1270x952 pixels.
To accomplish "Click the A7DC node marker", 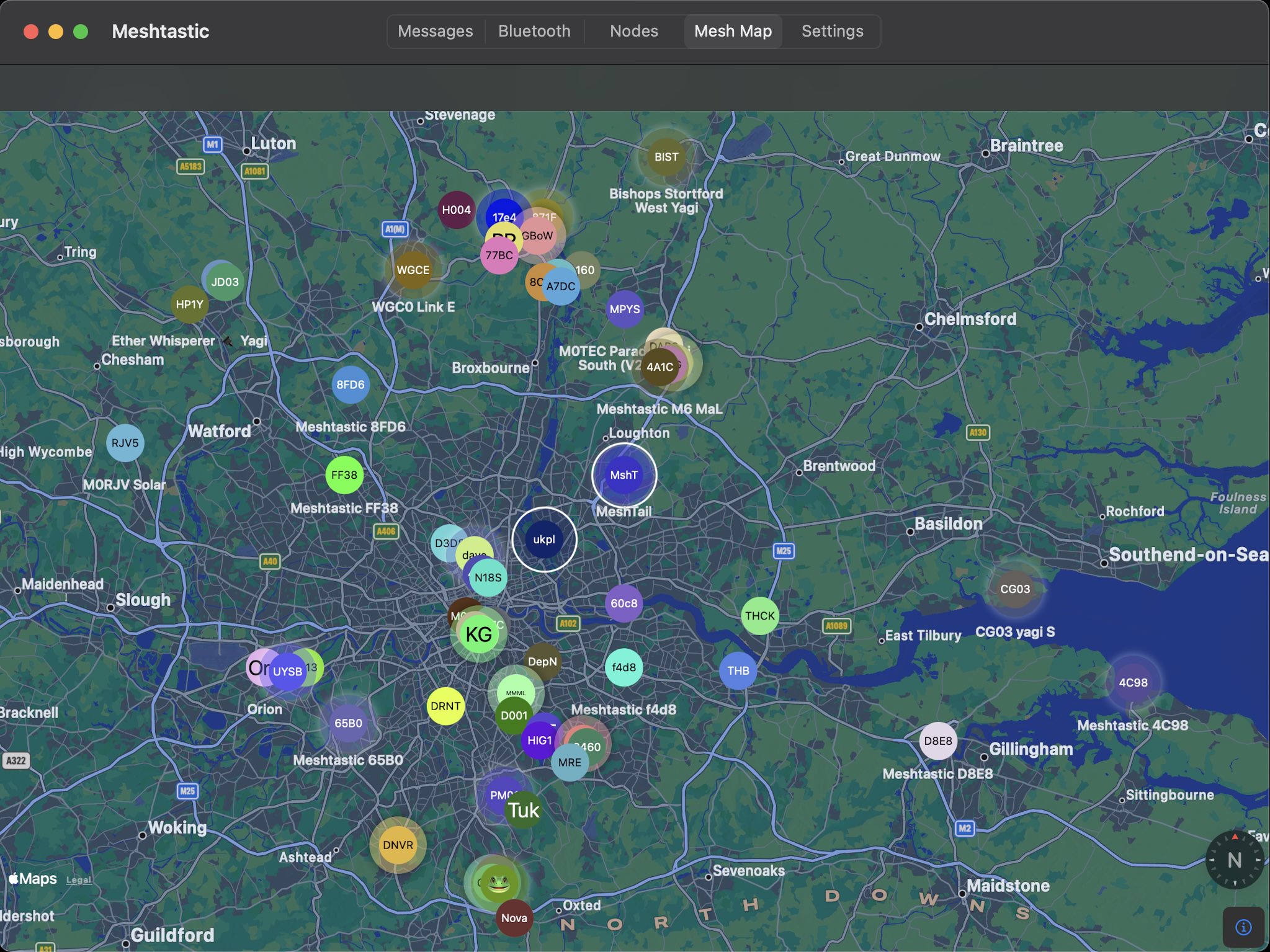I will tap(561, 287).
